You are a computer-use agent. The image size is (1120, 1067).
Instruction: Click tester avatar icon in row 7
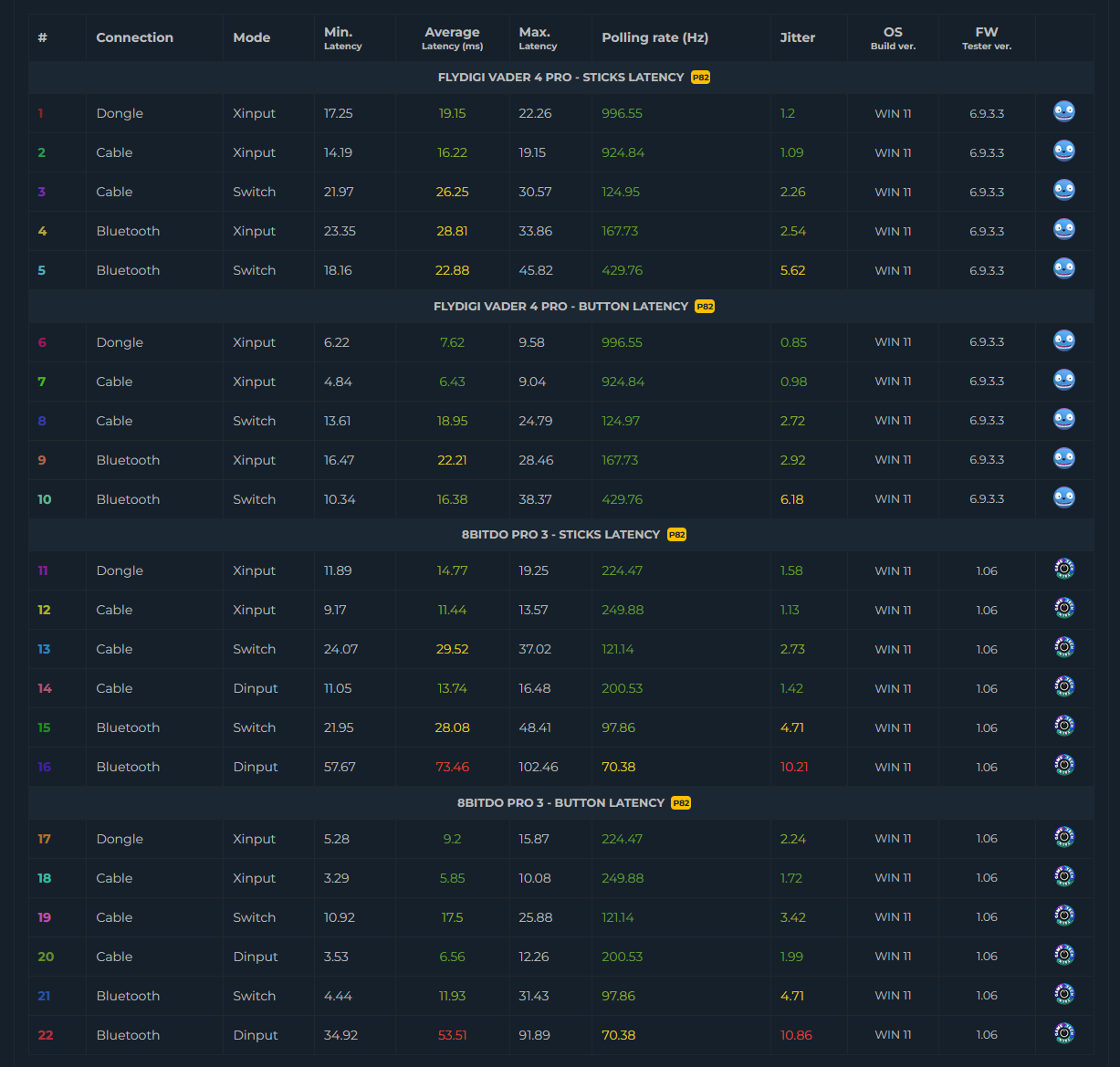(1063, 381)
